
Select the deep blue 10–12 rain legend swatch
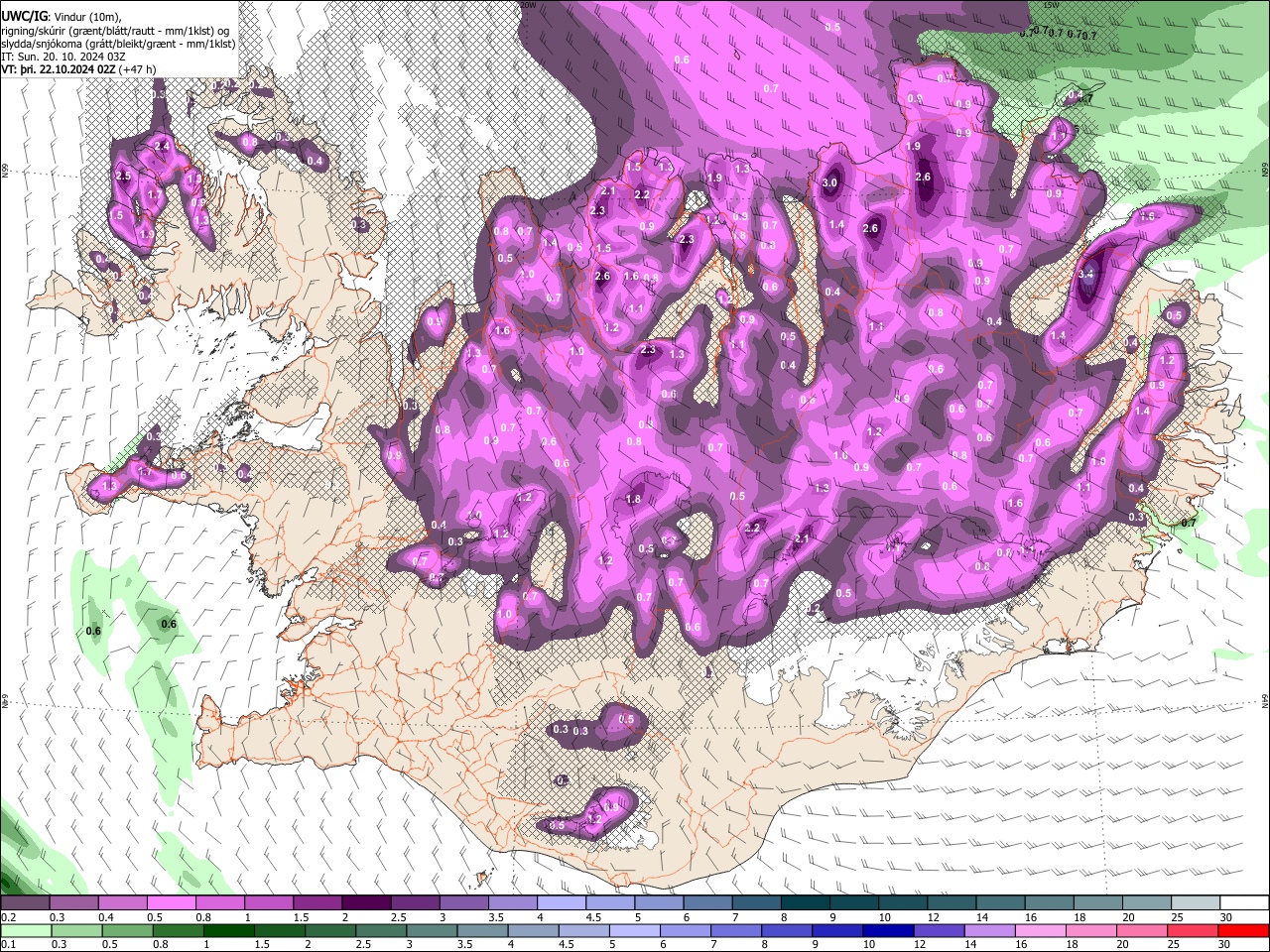tap(888, 930)
